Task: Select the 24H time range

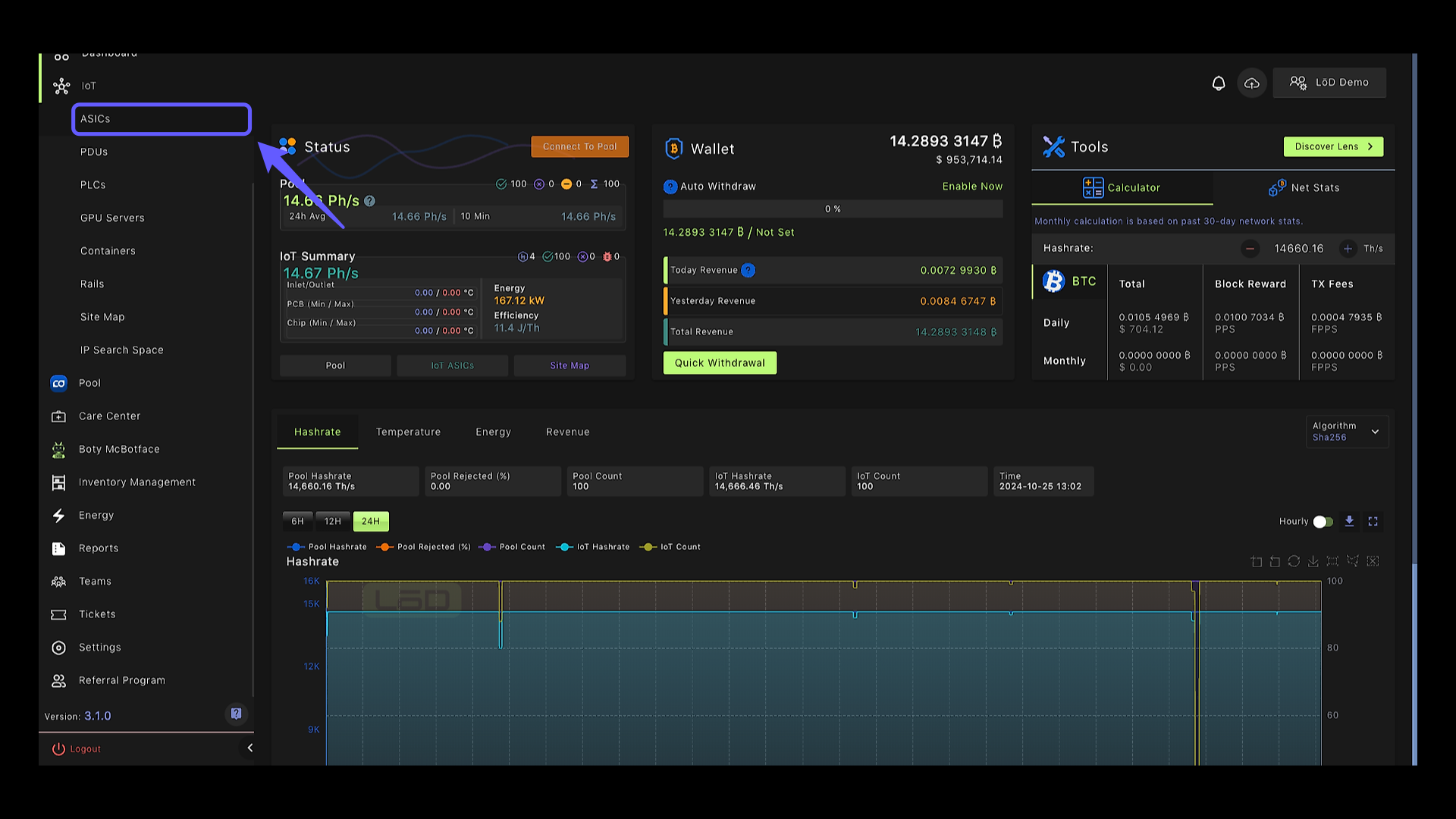Action: 371,521
